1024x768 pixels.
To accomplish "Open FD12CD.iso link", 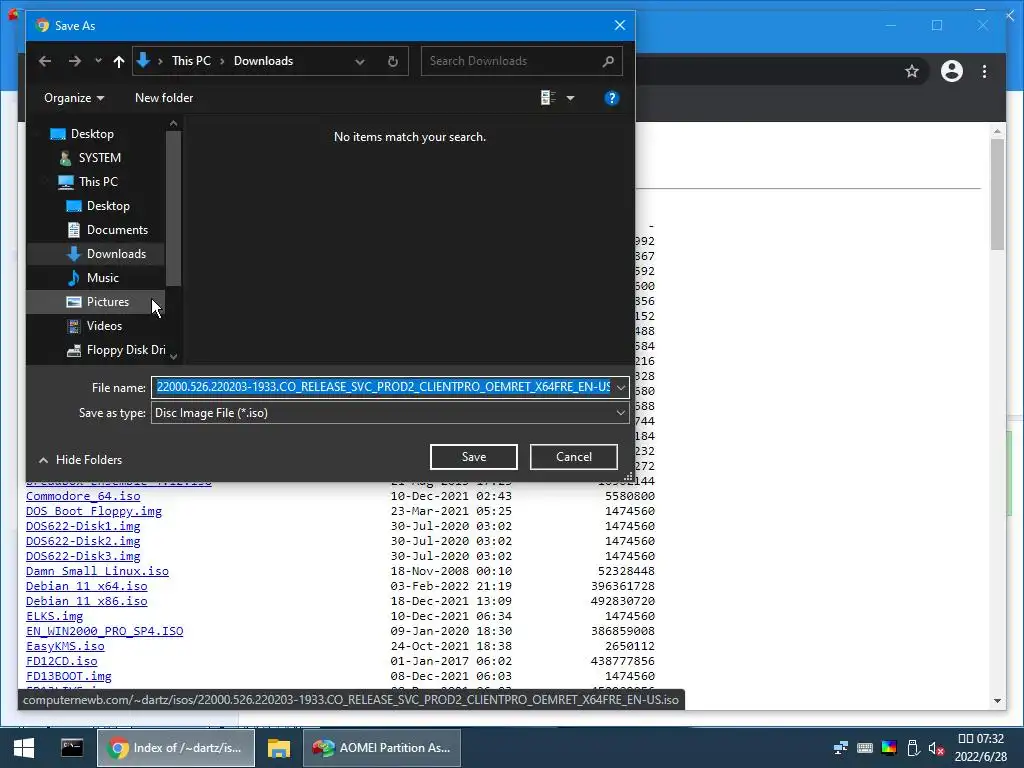I will coord(61,662).
